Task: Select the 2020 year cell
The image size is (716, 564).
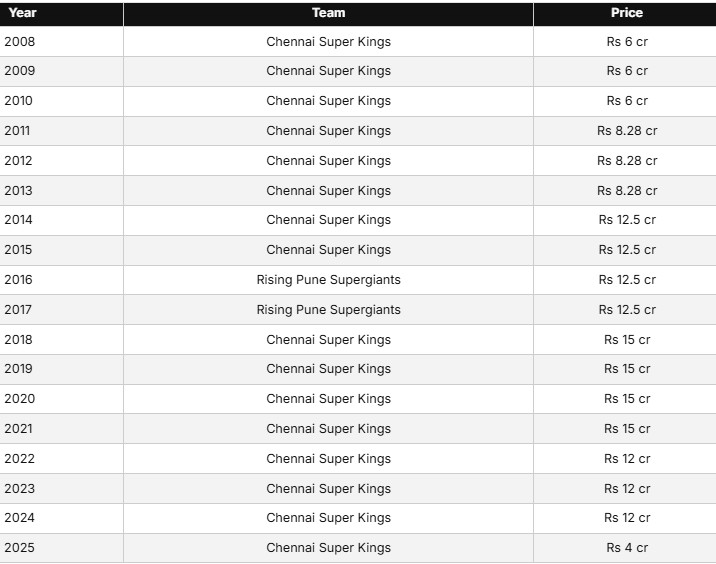Action: pyautogui.click(x=20, y=399)
